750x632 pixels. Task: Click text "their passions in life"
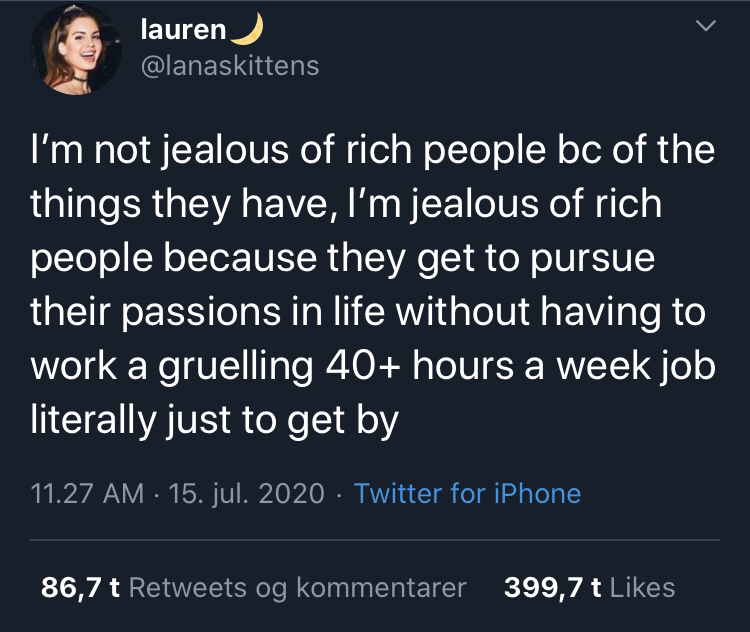pos(208,312)
